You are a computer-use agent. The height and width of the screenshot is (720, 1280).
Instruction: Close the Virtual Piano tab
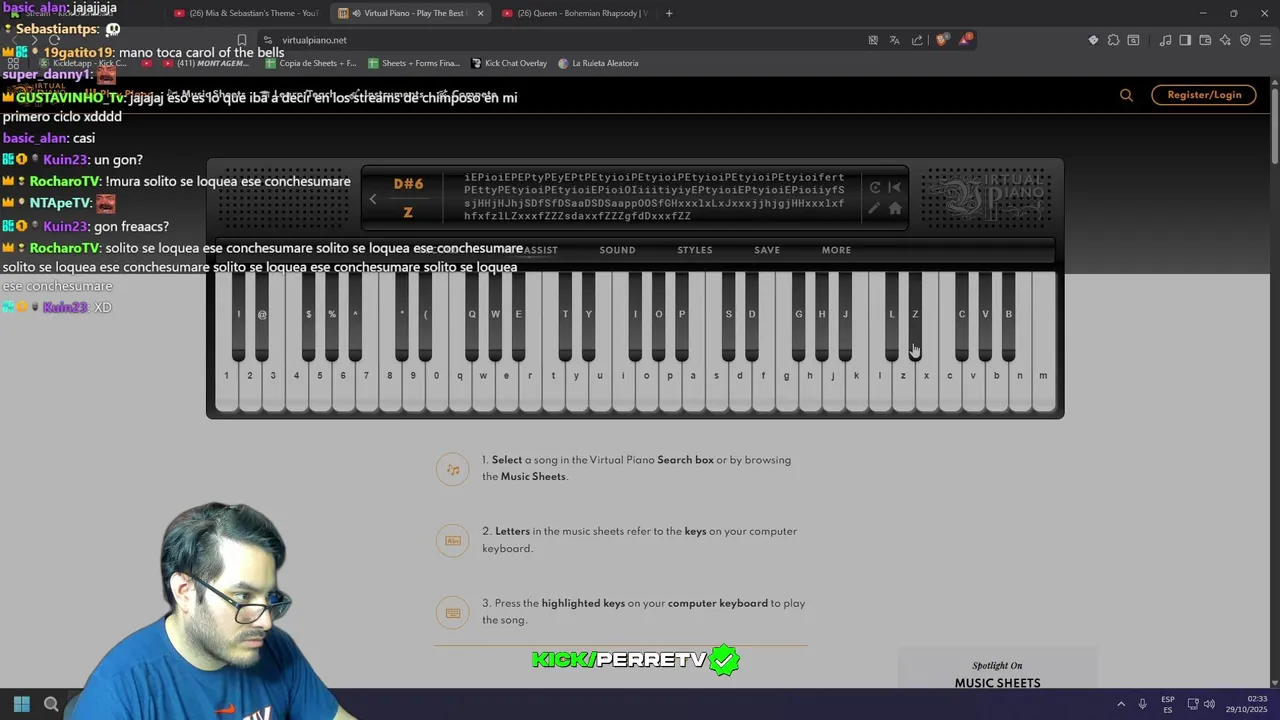(x=480, y=13)
